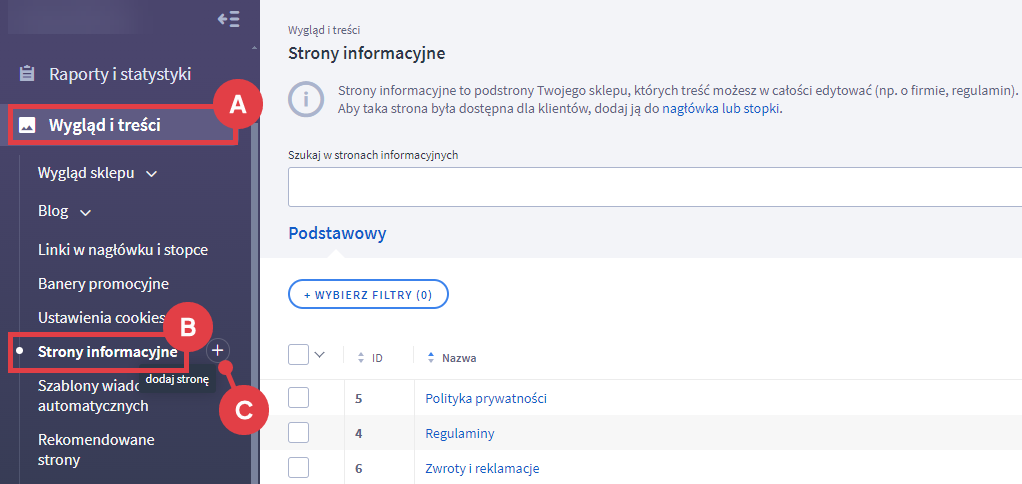1022x484 pixels.
Task: Sort by Nazwa column arrows
Action: click(x=431, y=357)
